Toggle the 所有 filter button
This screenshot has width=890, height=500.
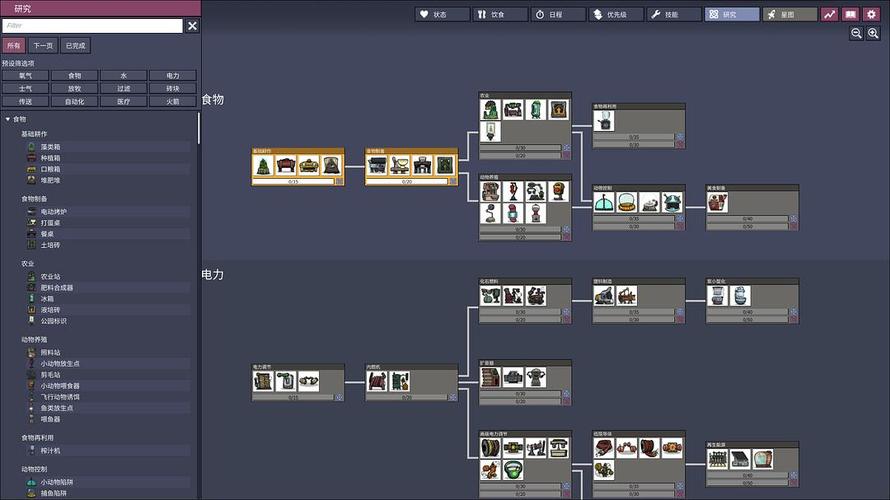click(13, 45)
